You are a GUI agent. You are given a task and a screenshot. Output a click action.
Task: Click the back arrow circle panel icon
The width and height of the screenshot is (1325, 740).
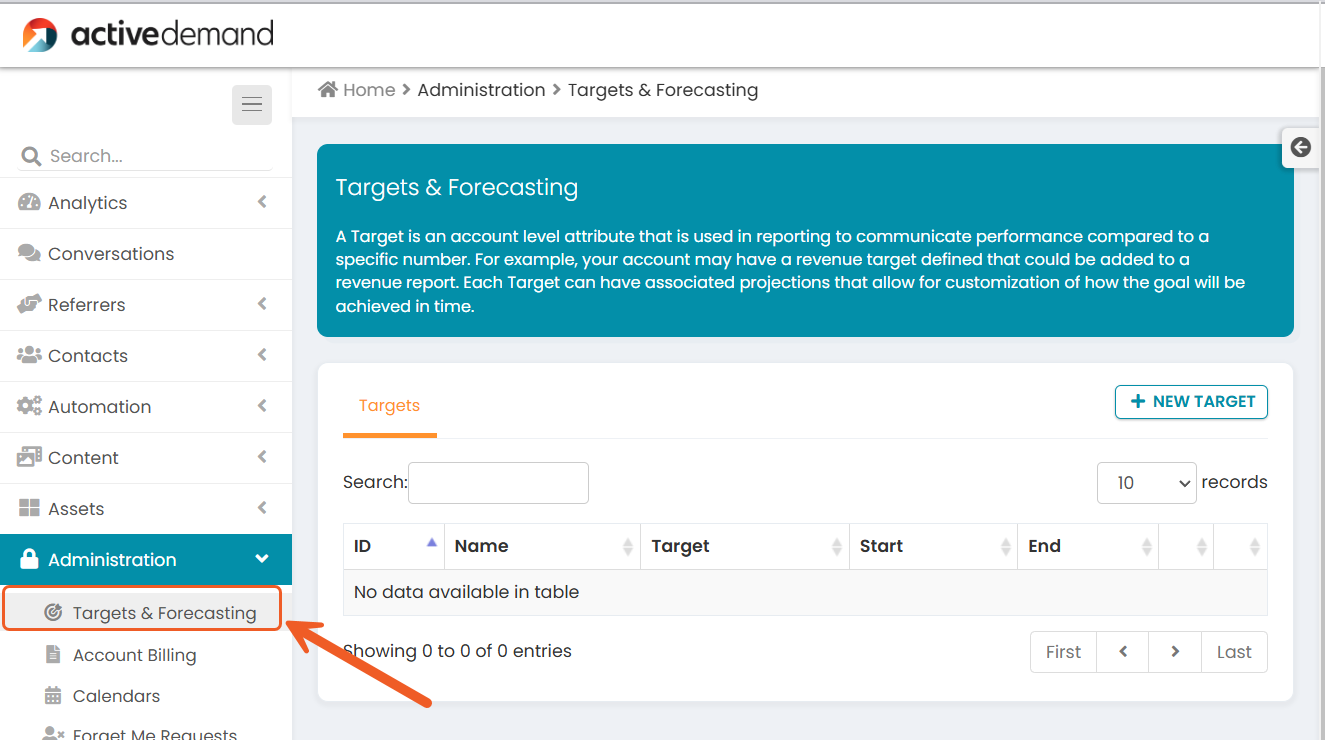[1300, 147]
